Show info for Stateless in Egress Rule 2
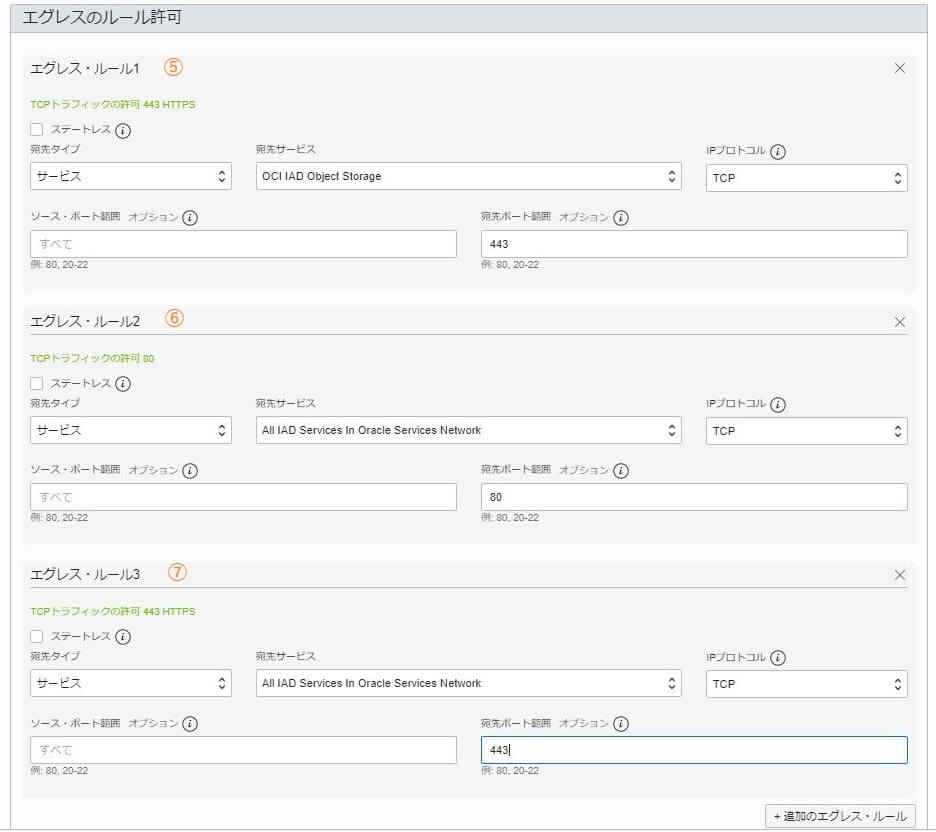This screenshot has width=936, height=832. tap(123, 384)
